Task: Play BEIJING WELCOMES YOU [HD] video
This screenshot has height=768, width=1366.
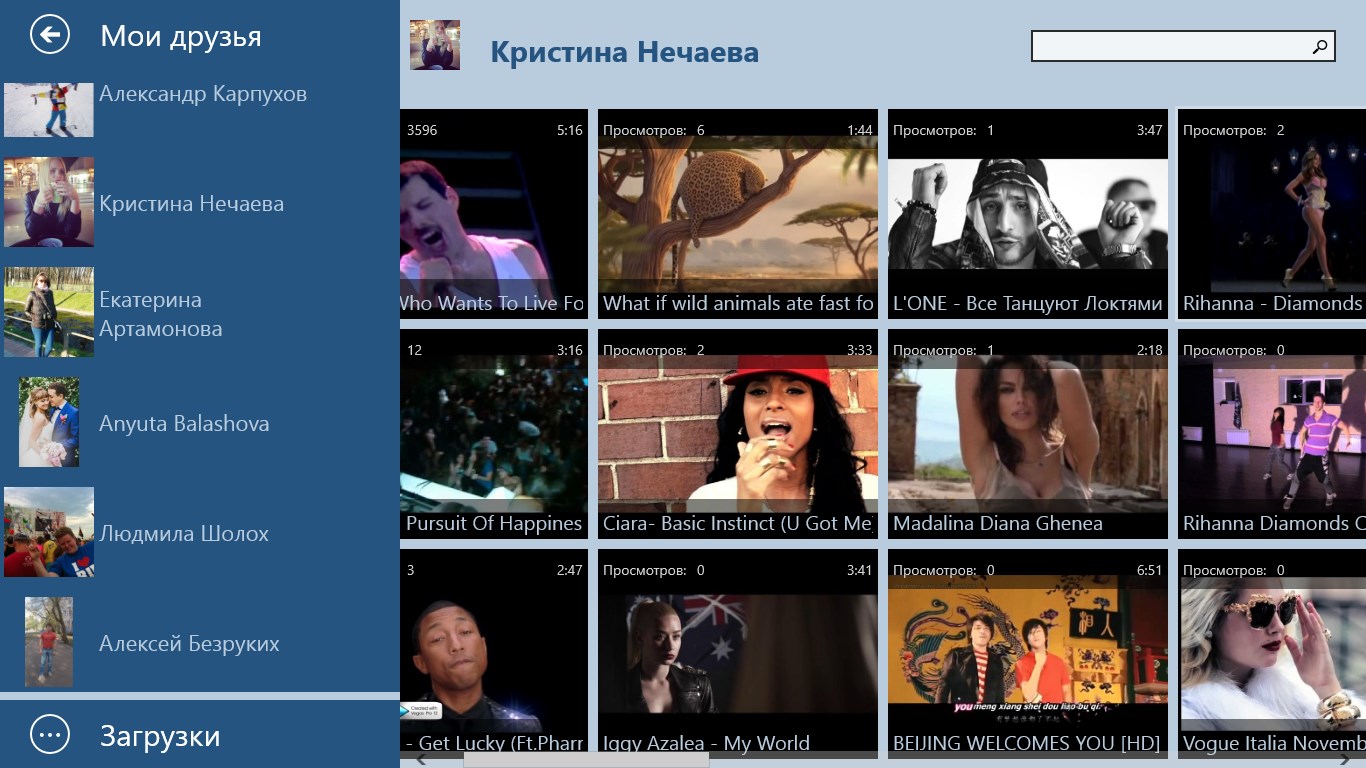Action: (1028, 654)
